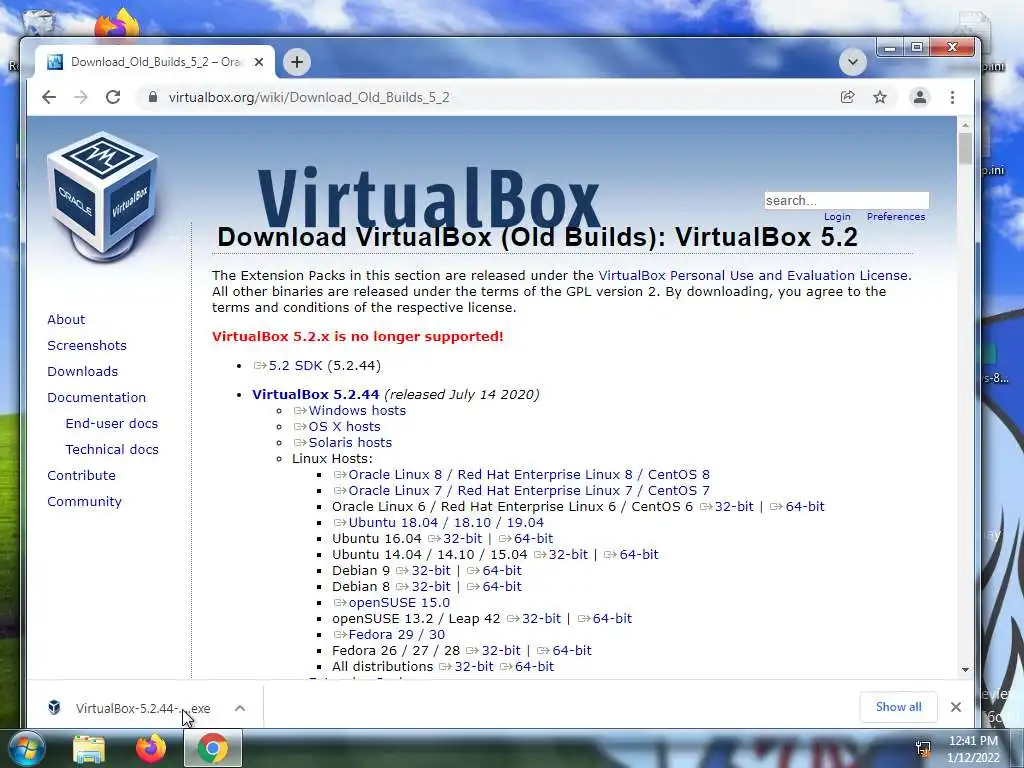Select the Download_Old_Builds_5_2 tab

click(154, 62)
